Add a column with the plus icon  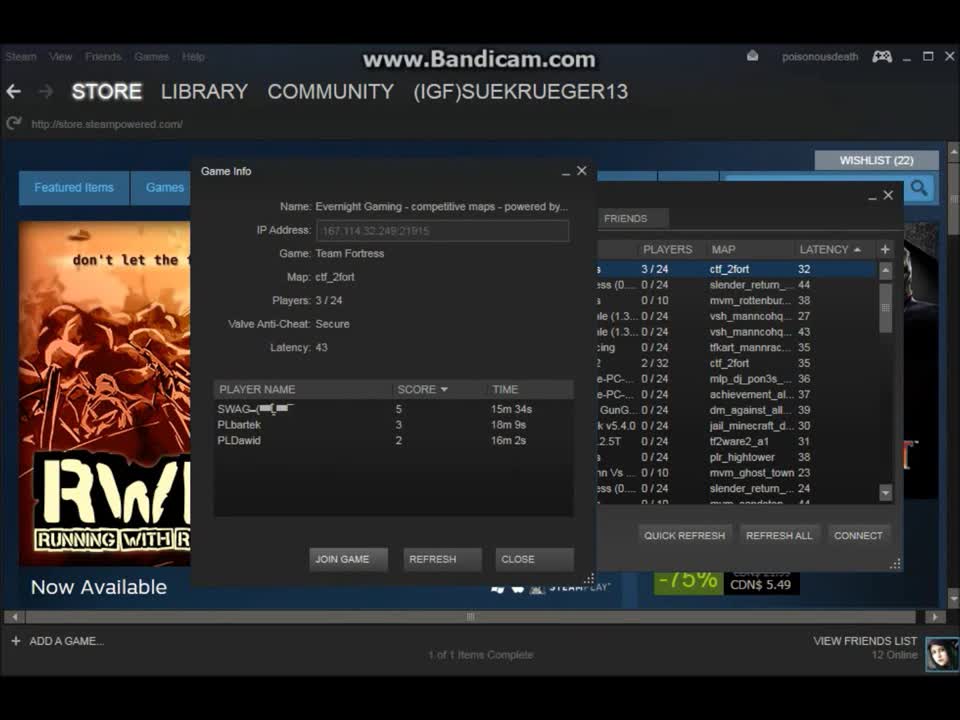tap(885, 249)
